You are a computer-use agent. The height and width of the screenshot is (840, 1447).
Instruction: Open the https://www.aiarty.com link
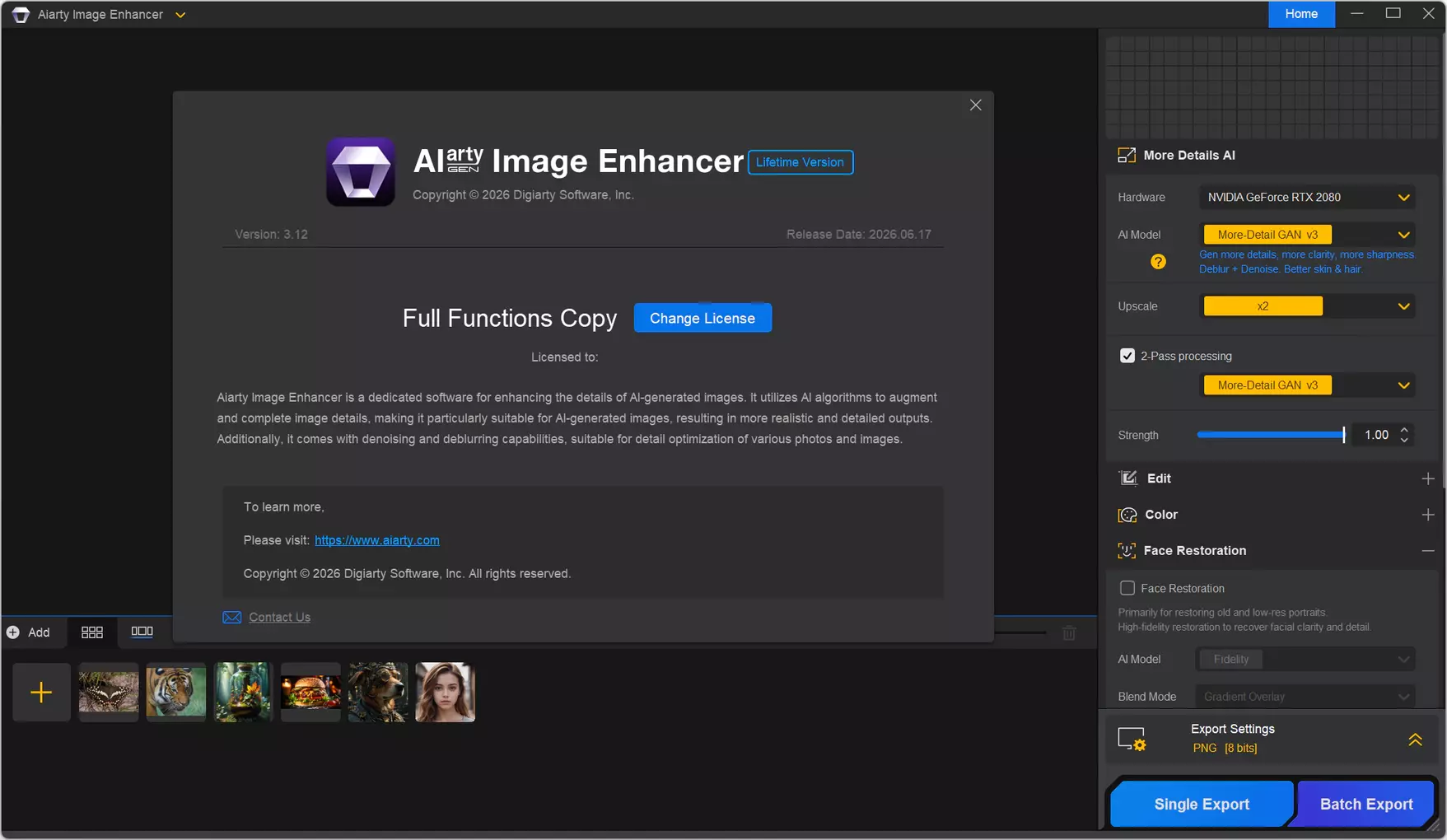377,540
